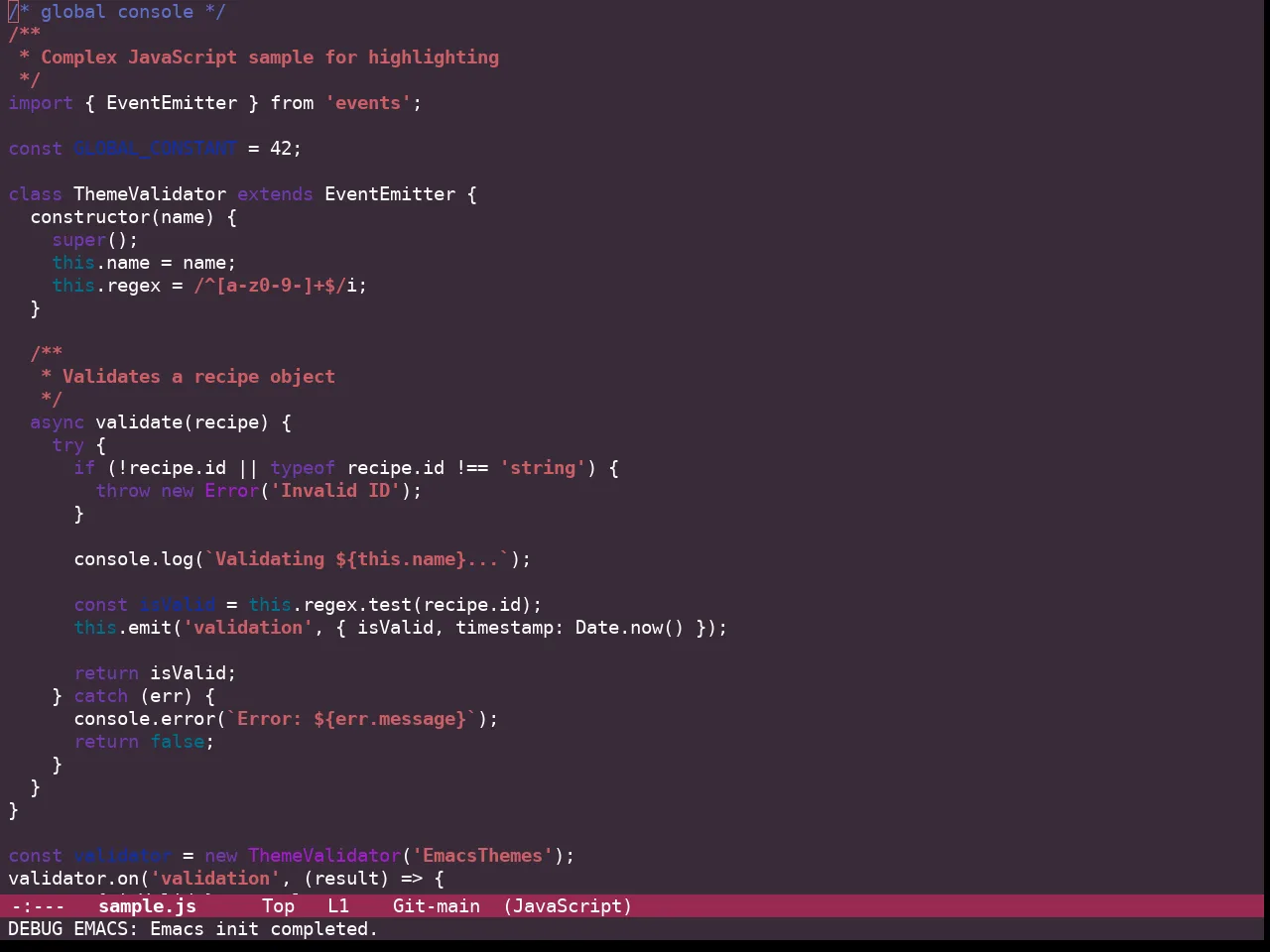The image size is (1270, 952).
Task: Click the echo area message 'Emacs init completed.'
Action: (x=264, y=929)
